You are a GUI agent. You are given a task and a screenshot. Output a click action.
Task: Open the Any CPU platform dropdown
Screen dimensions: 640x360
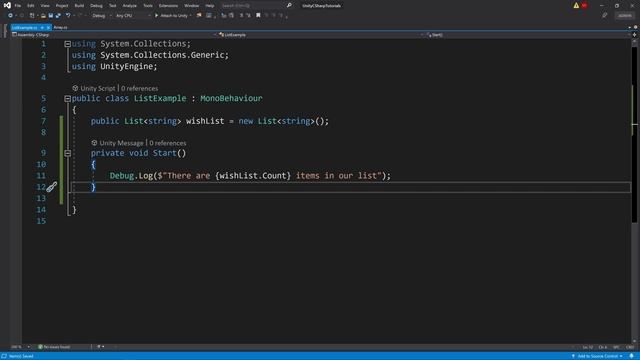click(133, 16)
